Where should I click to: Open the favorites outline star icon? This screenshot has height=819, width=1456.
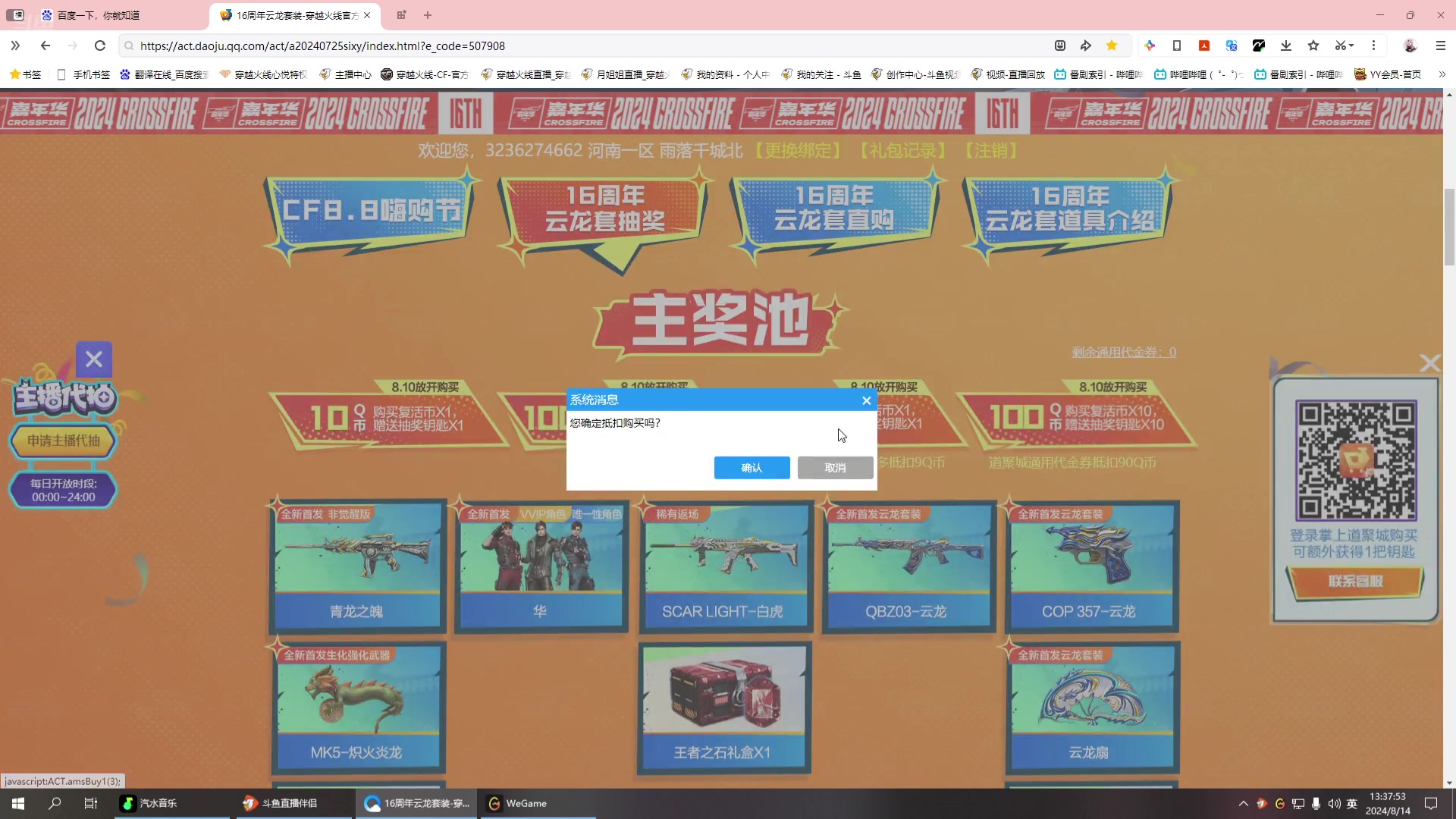pyautogui.click(x=1313, y=45)
